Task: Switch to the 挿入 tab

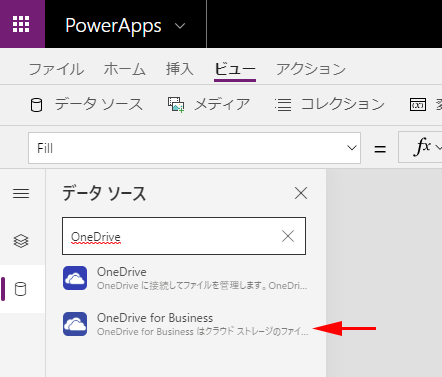Action: click(180, 69)
